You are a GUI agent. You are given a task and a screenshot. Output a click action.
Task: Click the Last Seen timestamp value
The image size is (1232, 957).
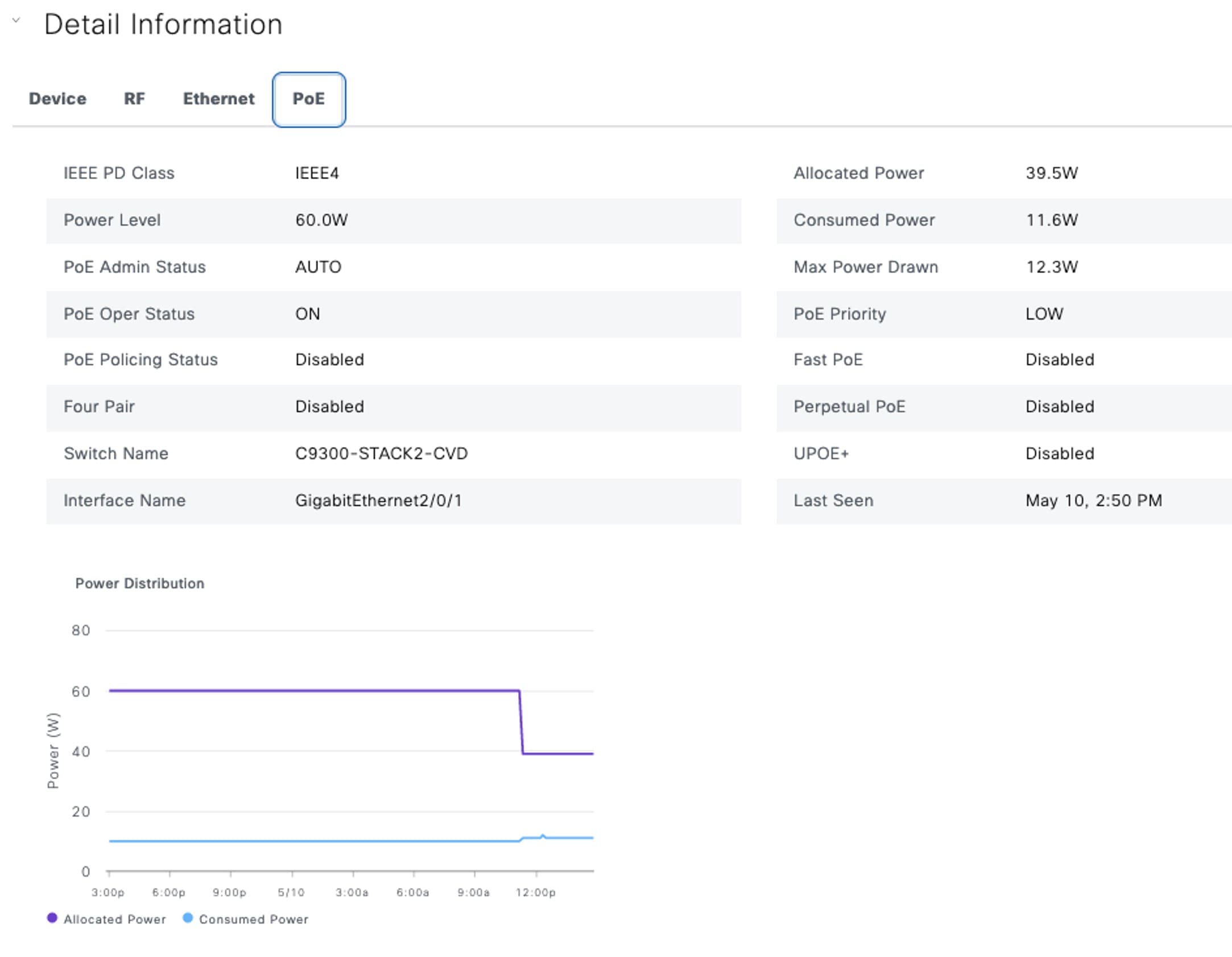click(x=1093, y=500)
